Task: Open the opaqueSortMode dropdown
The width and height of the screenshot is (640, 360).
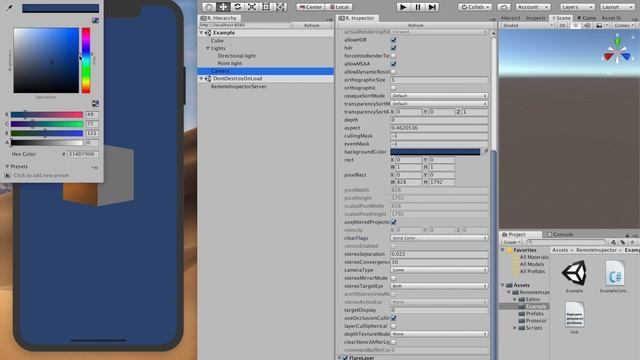Action: click(439, 96)
